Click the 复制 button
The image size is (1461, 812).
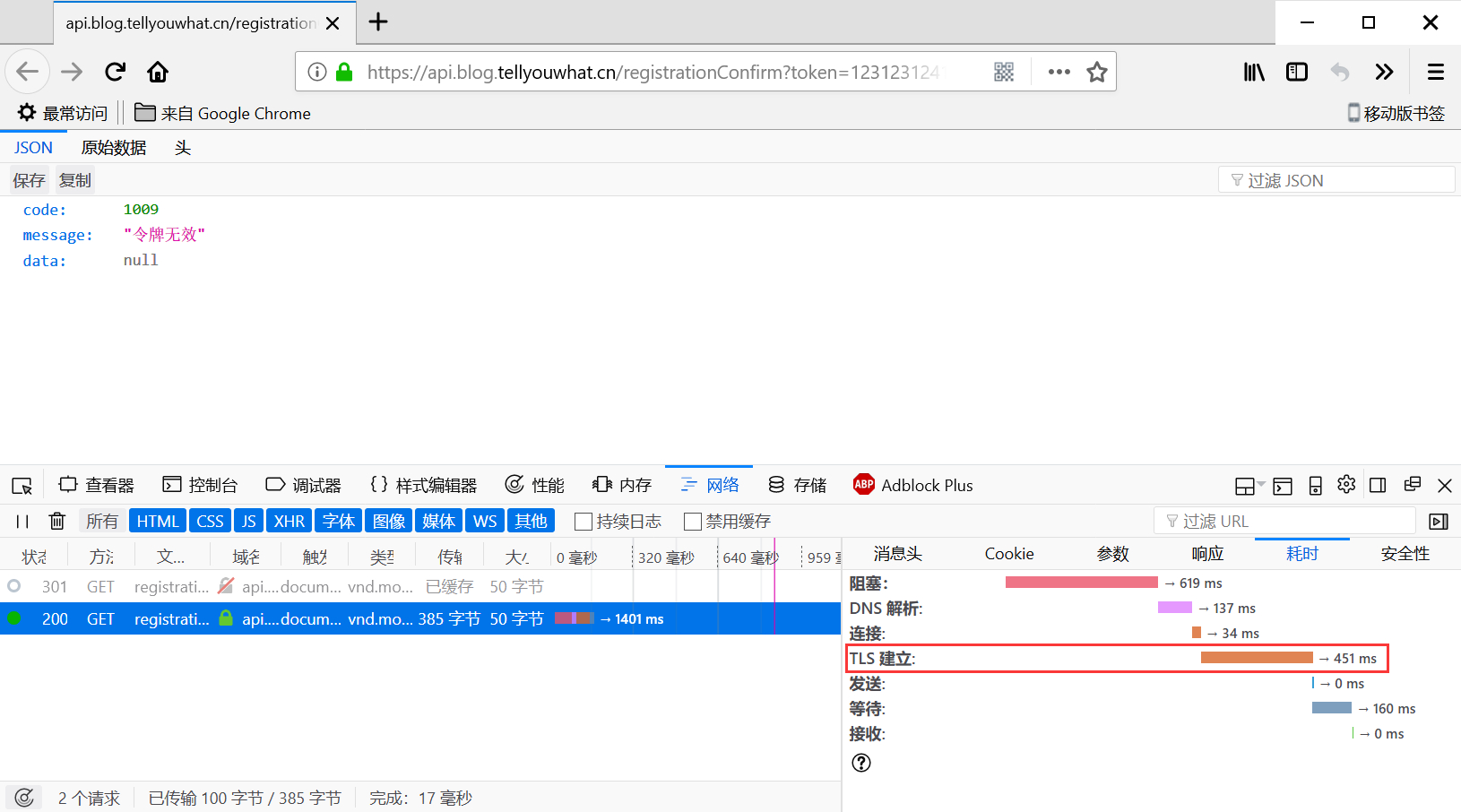pos(75,180)
